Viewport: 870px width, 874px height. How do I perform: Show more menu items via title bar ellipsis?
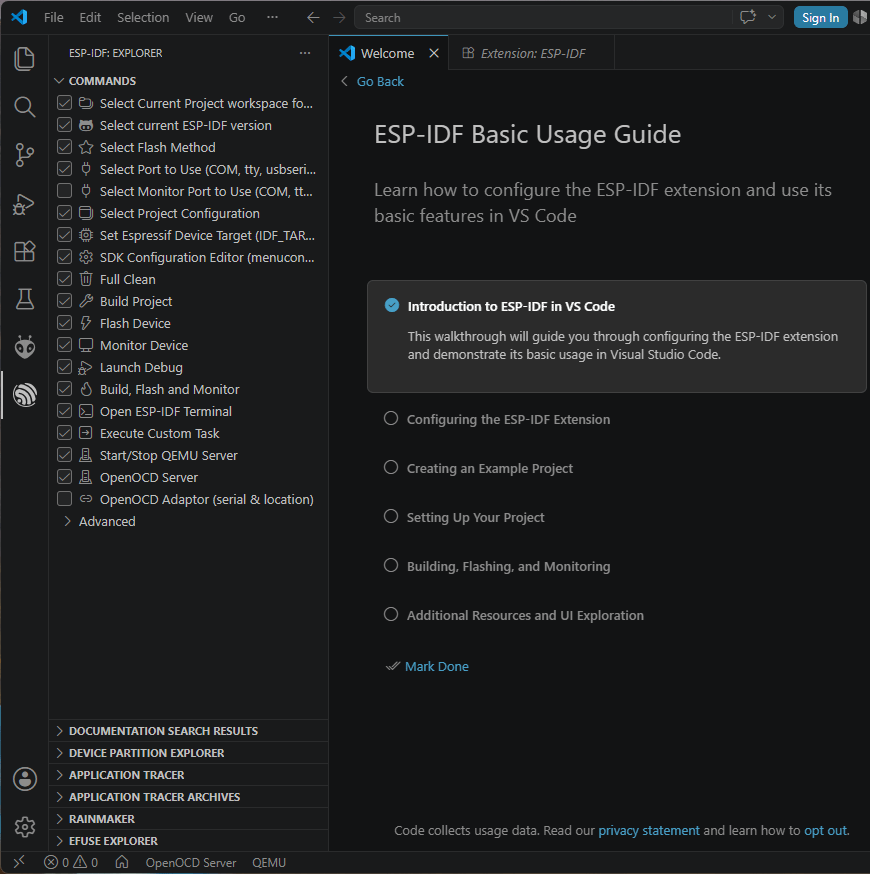tap(272, 17)
